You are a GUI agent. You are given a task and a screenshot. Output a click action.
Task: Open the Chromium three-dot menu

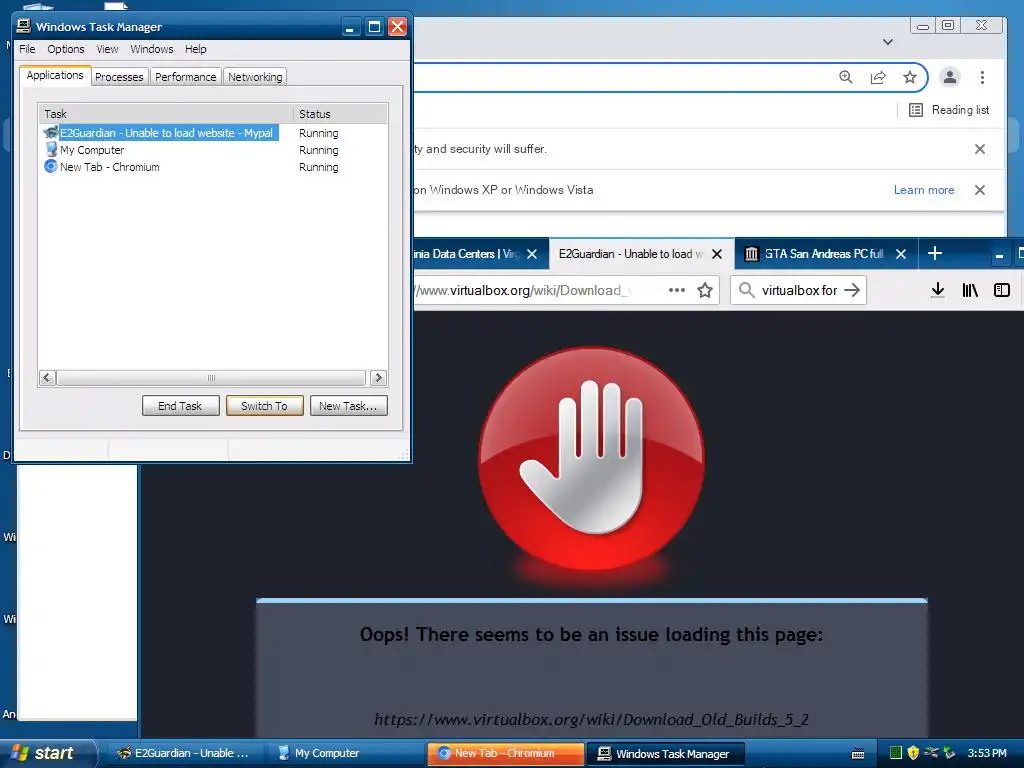(x=982, y=77)
